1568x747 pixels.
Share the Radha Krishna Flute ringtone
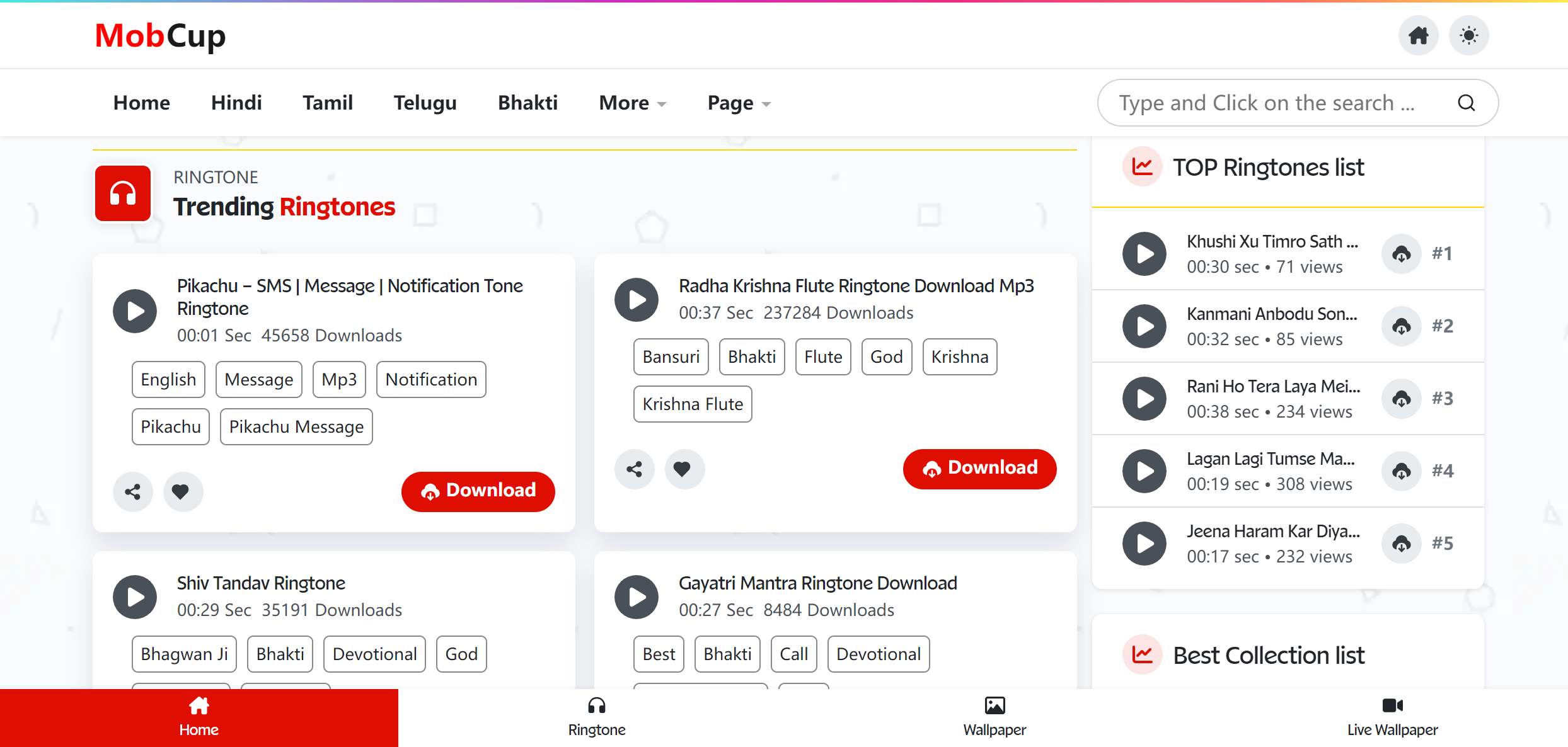pyautogui.click(x=634, y=469)
